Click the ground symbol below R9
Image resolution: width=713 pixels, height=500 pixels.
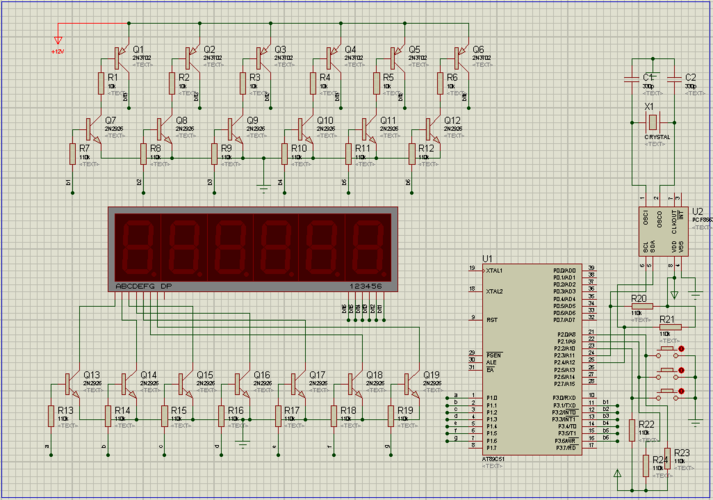pos(262,185)
